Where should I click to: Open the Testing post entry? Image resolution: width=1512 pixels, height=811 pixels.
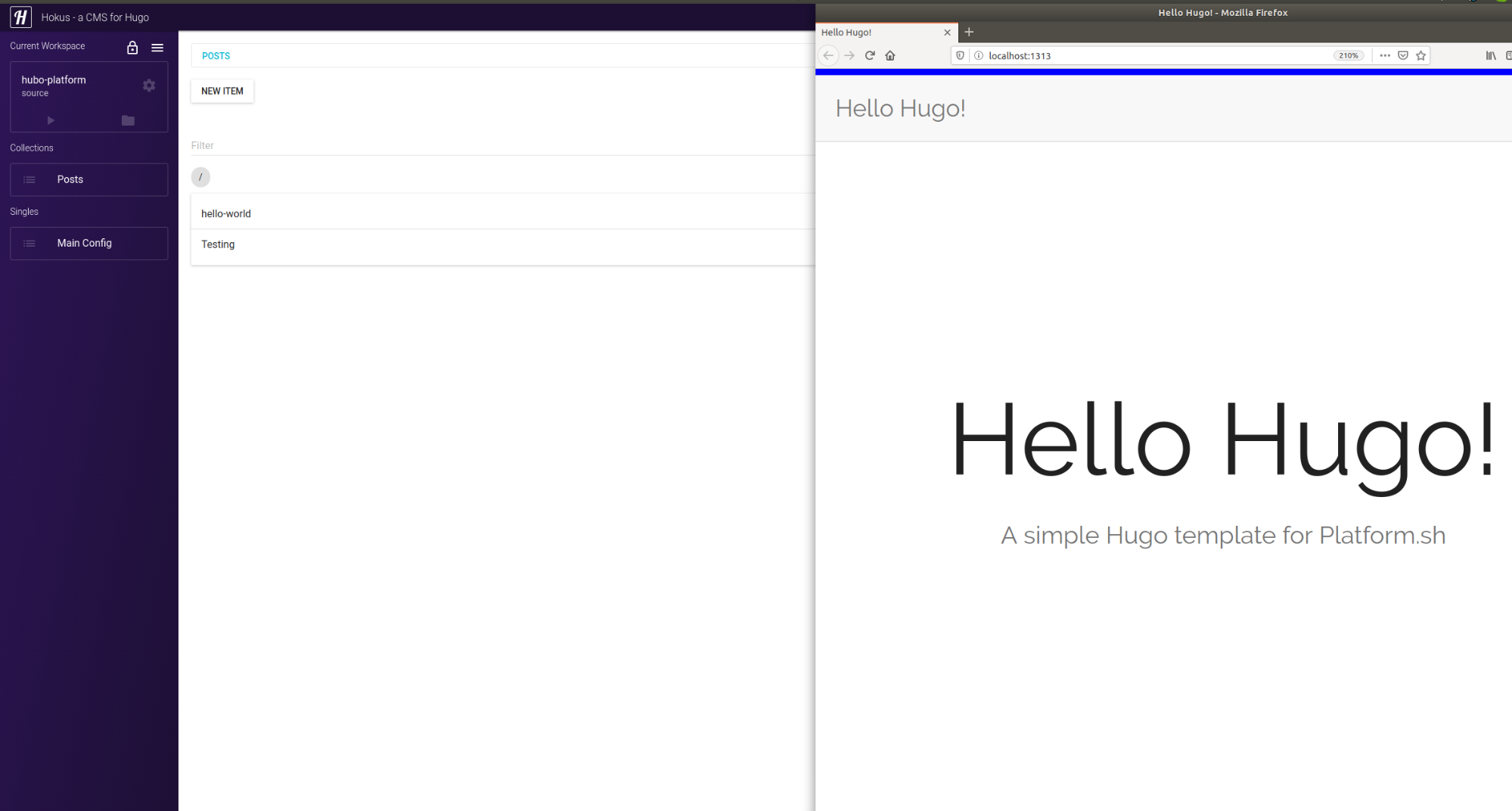pos(218,244)
